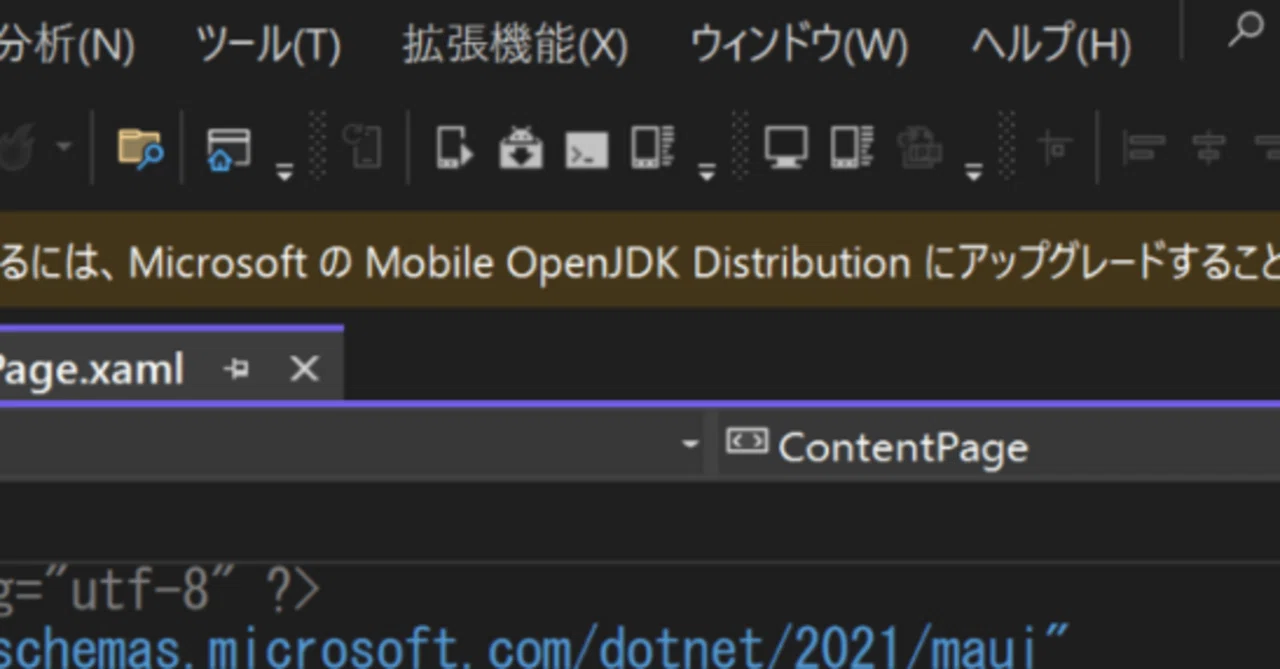The height and width of the screenshot is (669, 1280).
Task: Open Android Device Manager icon
Action: (653, 147)
